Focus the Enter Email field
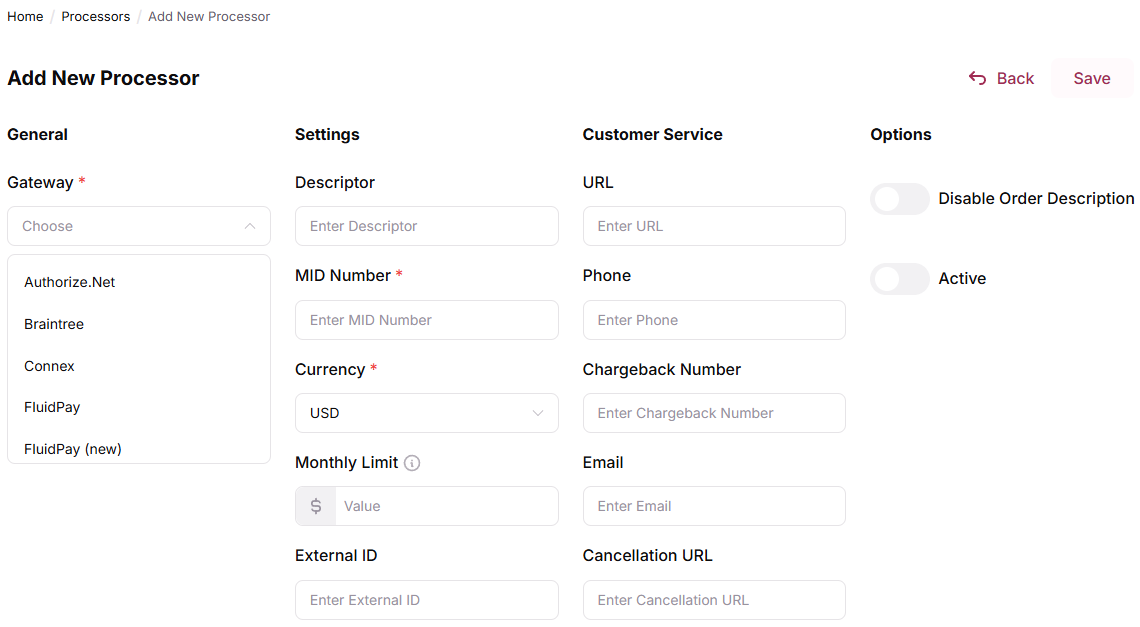This screenshot has height=627, width=1140. click(x=714, y=506)
